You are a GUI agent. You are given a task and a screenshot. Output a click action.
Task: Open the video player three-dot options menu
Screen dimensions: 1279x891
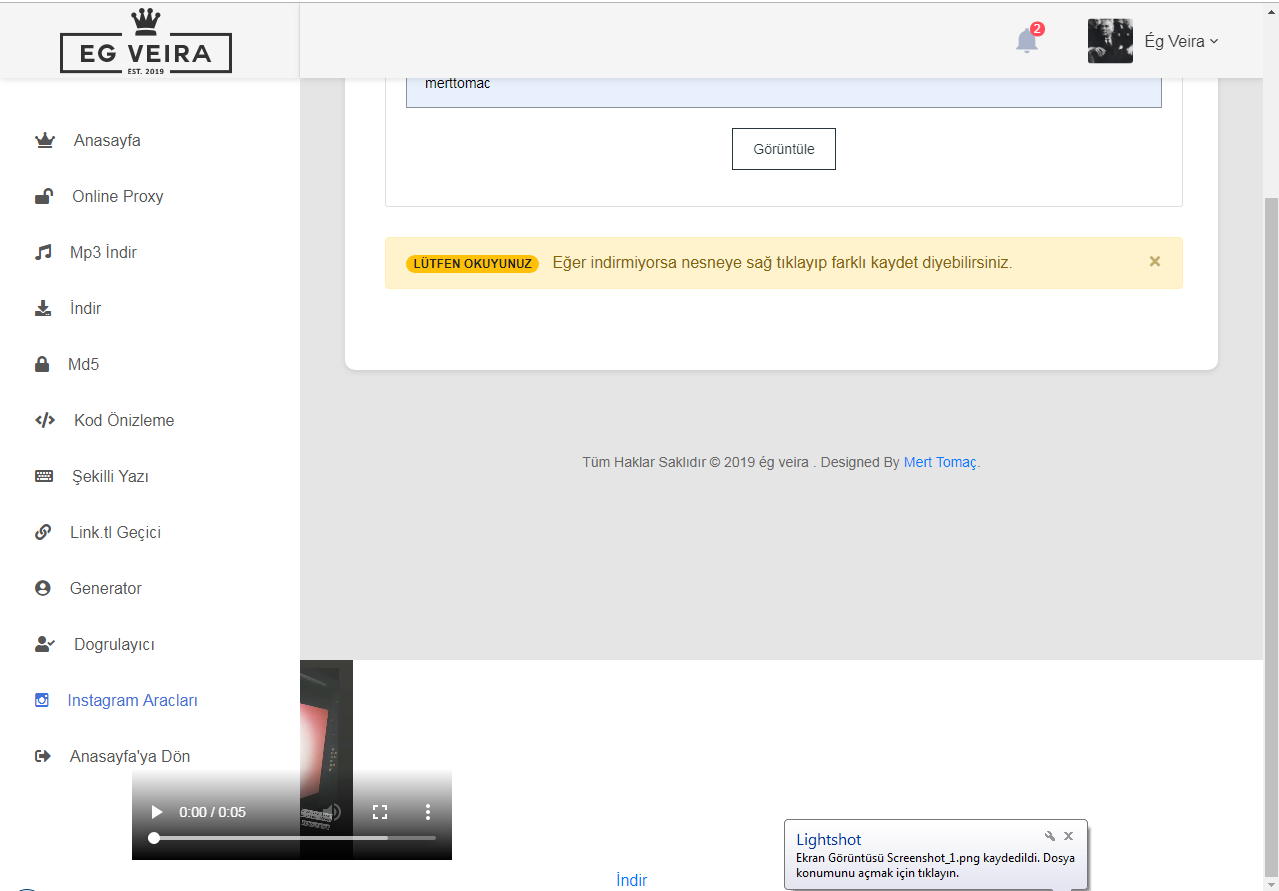428,812
